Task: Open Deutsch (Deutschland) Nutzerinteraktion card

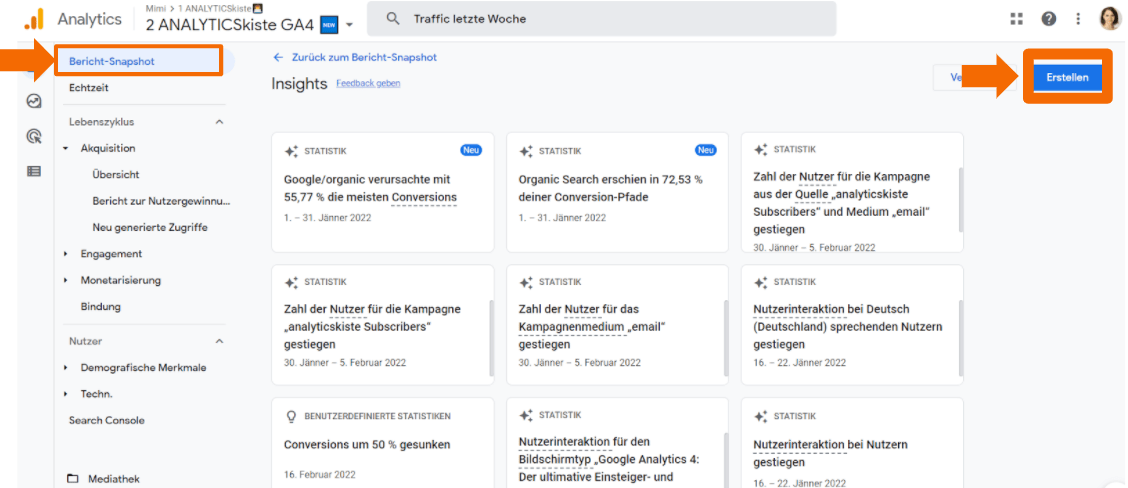Action: (x=852, y=325)
